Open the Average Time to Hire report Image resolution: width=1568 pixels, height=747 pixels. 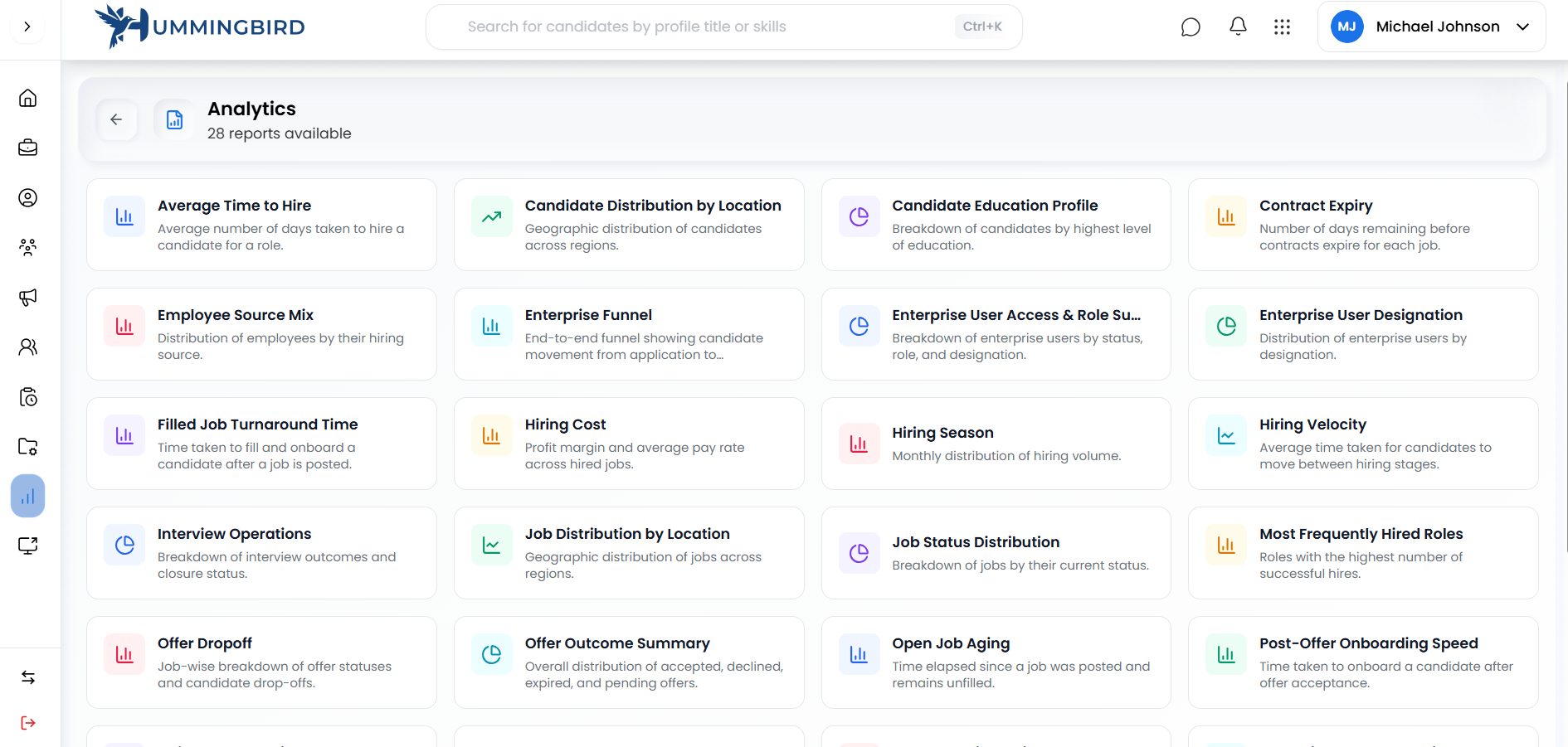tap(261, 225)
